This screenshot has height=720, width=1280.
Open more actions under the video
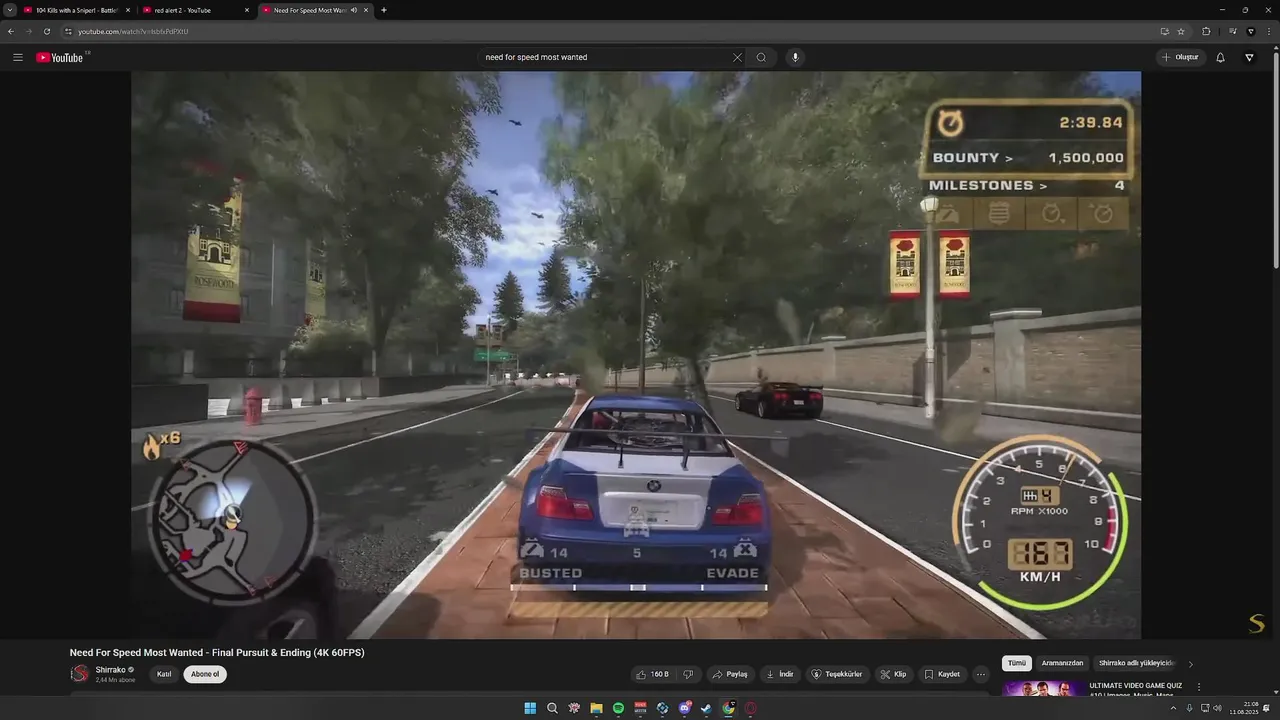pos(981,674)
